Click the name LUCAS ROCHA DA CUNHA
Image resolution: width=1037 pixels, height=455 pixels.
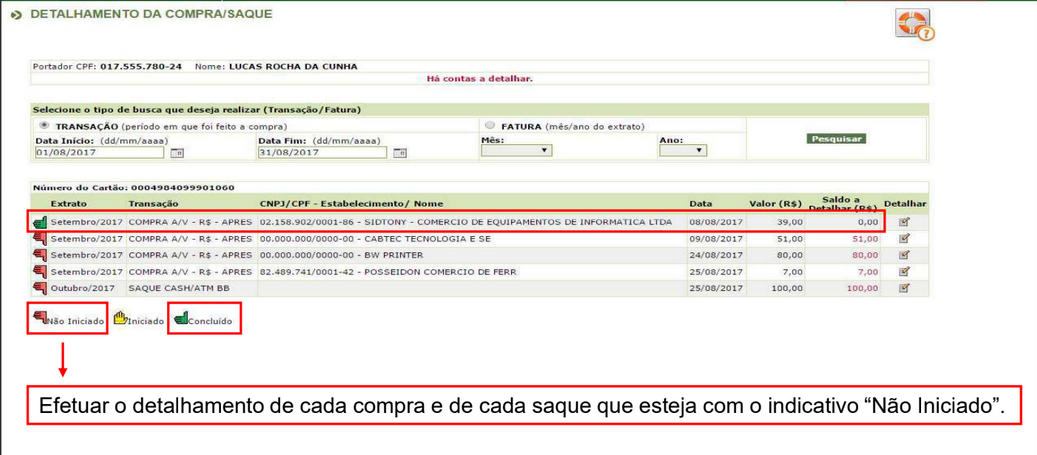tap(293, 67)
